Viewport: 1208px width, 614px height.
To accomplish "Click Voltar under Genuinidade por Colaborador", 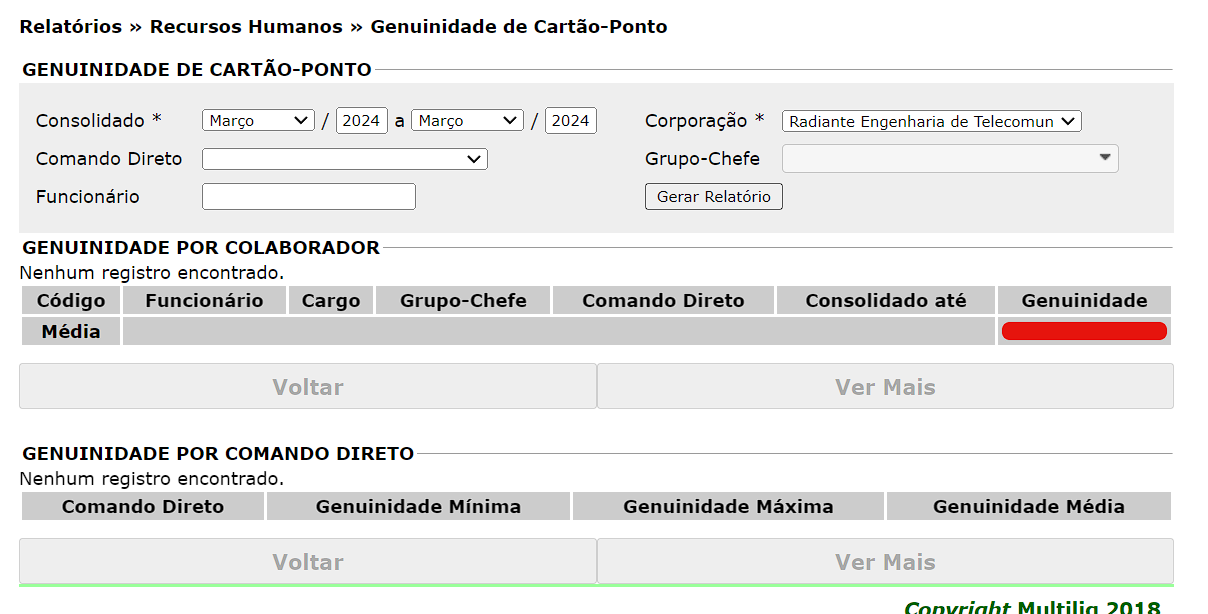I will tap(308, 387).
